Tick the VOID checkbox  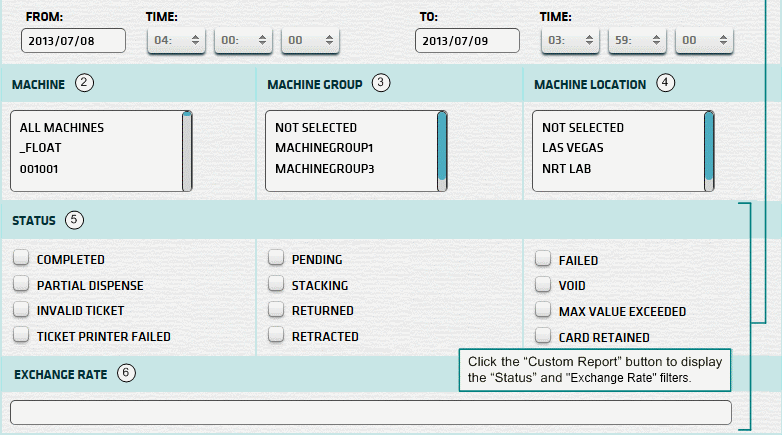point(543,284)
